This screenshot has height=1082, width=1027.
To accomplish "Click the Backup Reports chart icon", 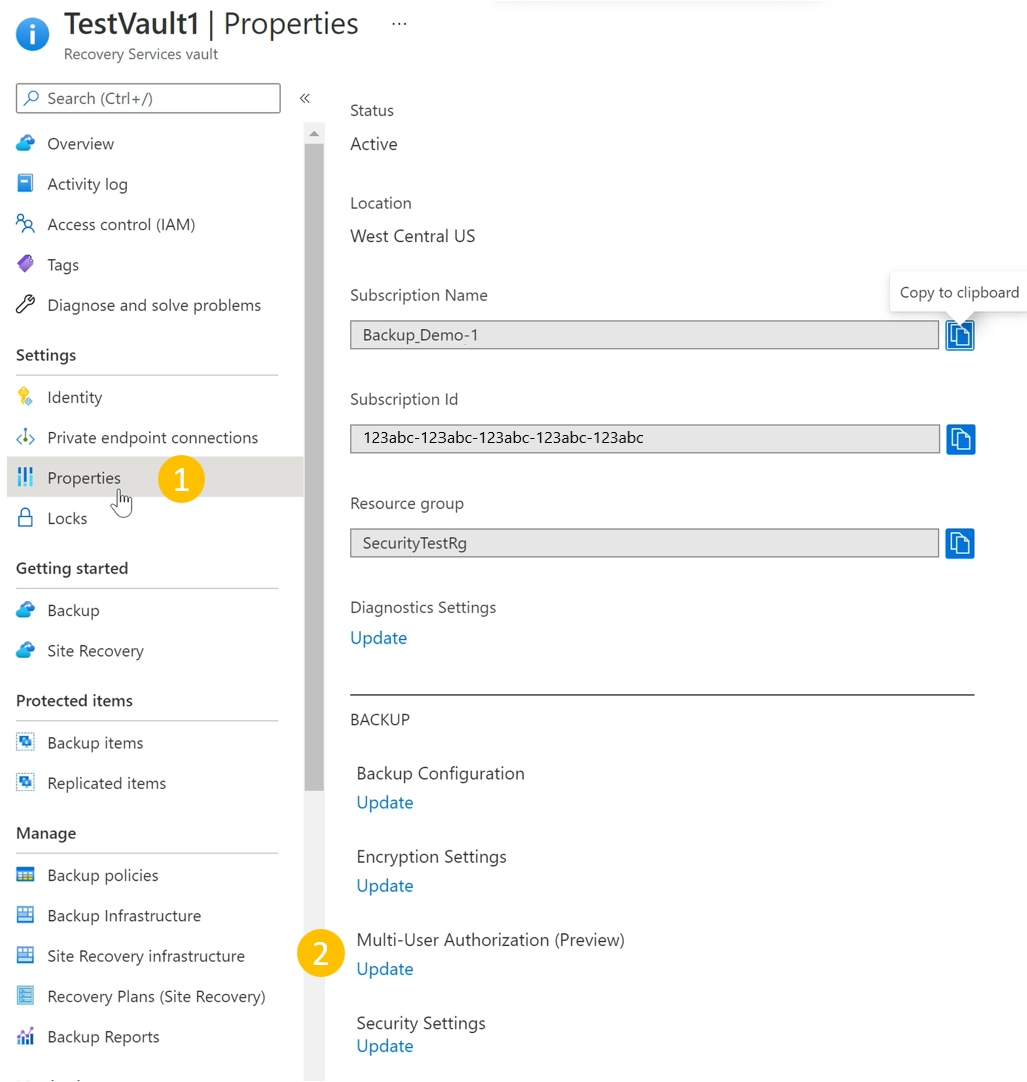I will tap(26, 1036).
